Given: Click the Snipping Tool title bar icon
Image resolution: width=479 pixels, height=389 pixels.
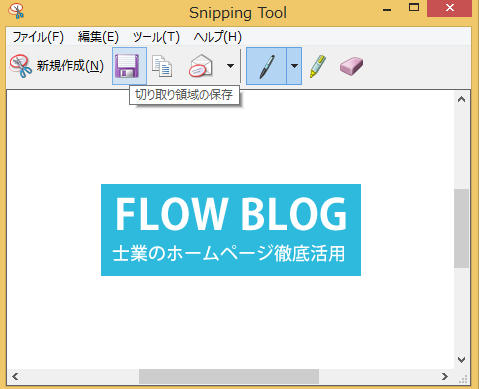Looking at the screenshot, I should (x=16, y=12).
